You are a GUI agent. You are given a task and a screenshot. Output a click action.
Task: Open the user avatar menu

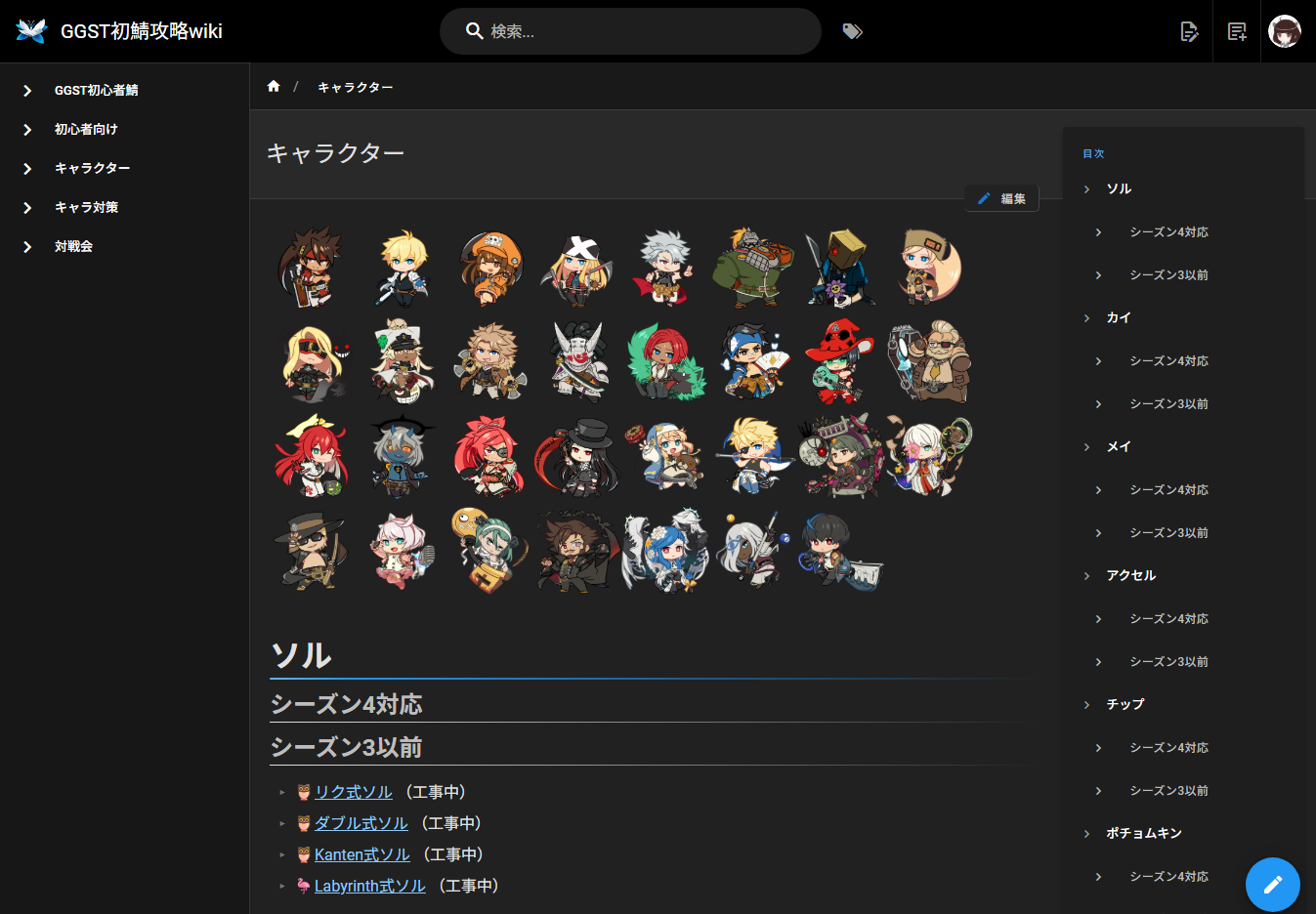[x=1285, y=31]
